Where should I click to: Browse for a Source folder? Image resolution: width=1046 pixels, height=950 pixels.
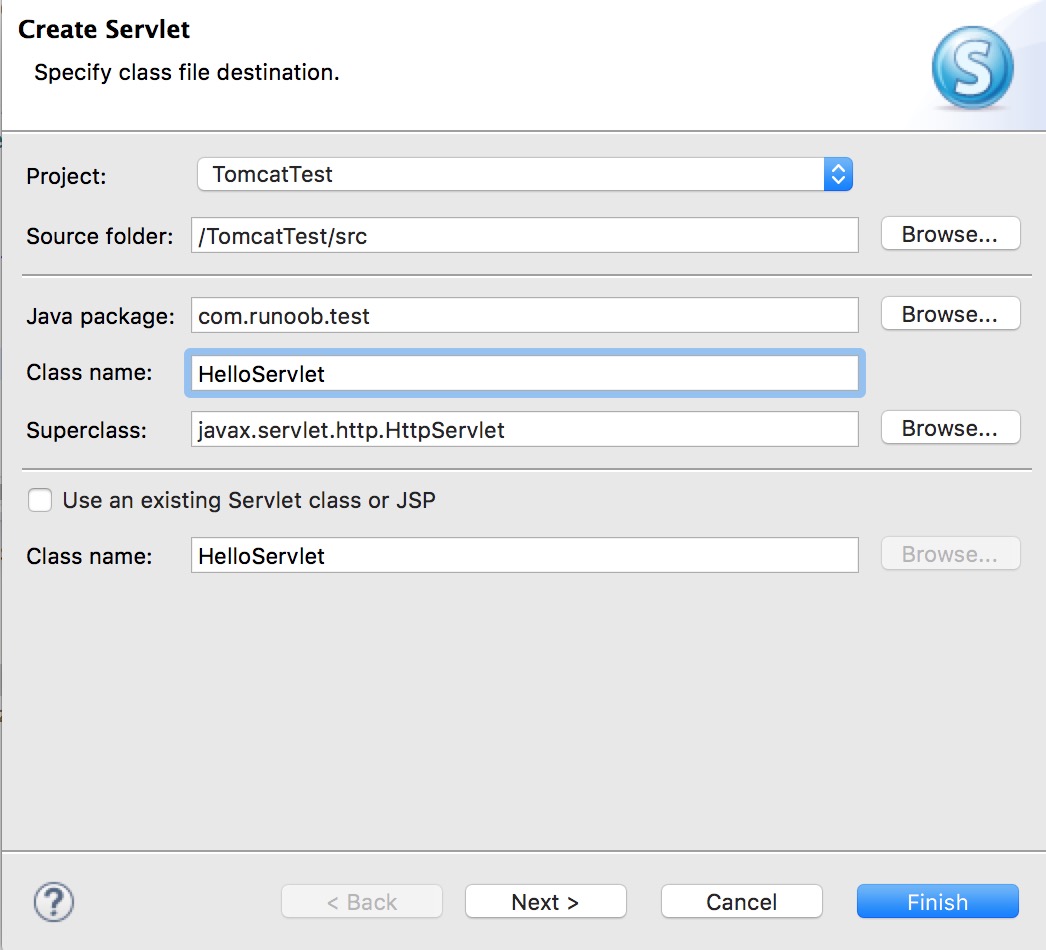point(949,234)
